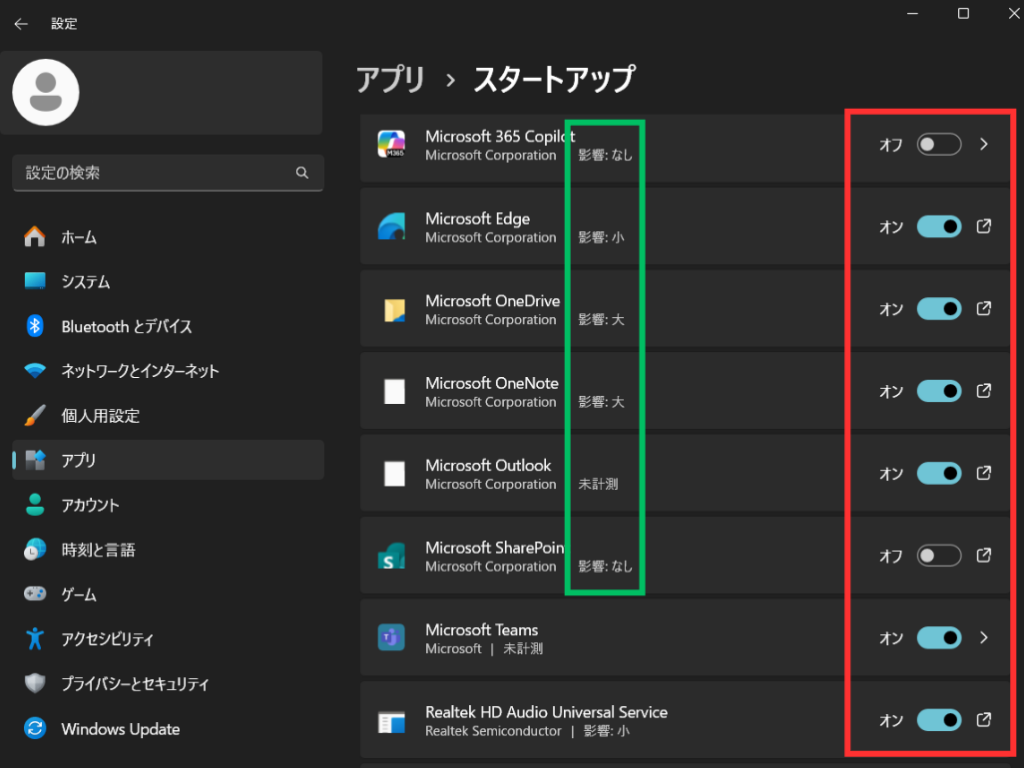Click the search magnifier icon
Screen dimensions: 1024x768
(302, 172)
